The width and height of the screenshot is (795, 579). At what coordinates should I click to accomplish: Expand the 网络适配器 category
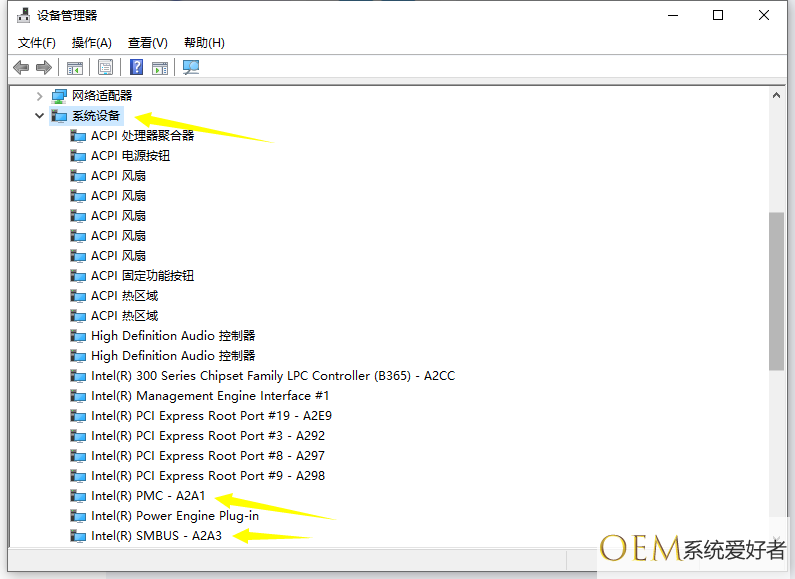pos(39,96)
